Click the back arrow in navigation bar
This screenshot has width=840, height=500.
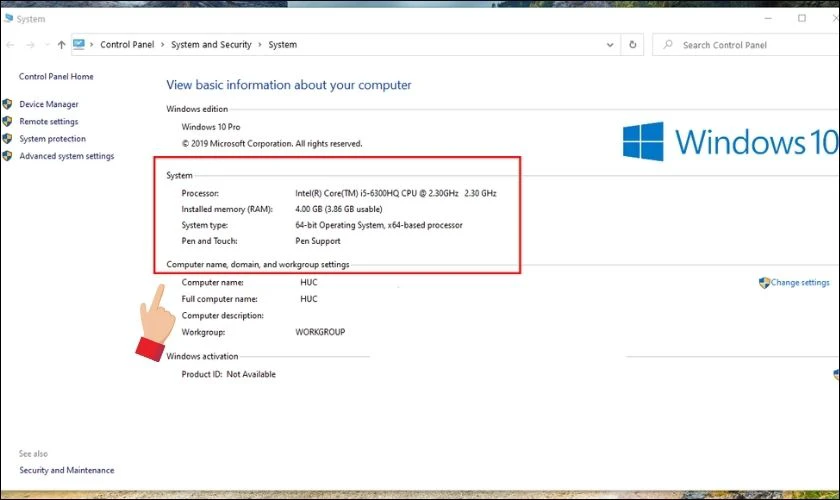(10, 45)
